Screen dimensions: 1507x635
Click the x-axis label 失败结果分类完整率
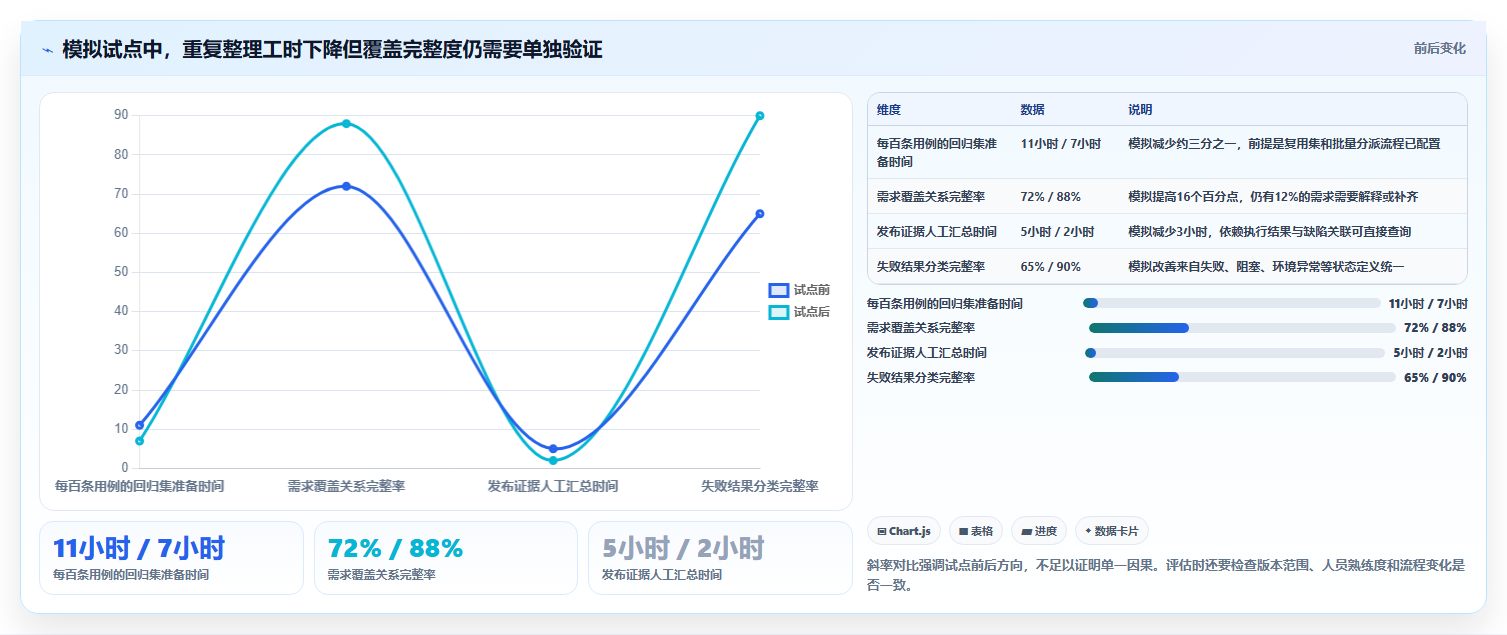tap(760, 486)
